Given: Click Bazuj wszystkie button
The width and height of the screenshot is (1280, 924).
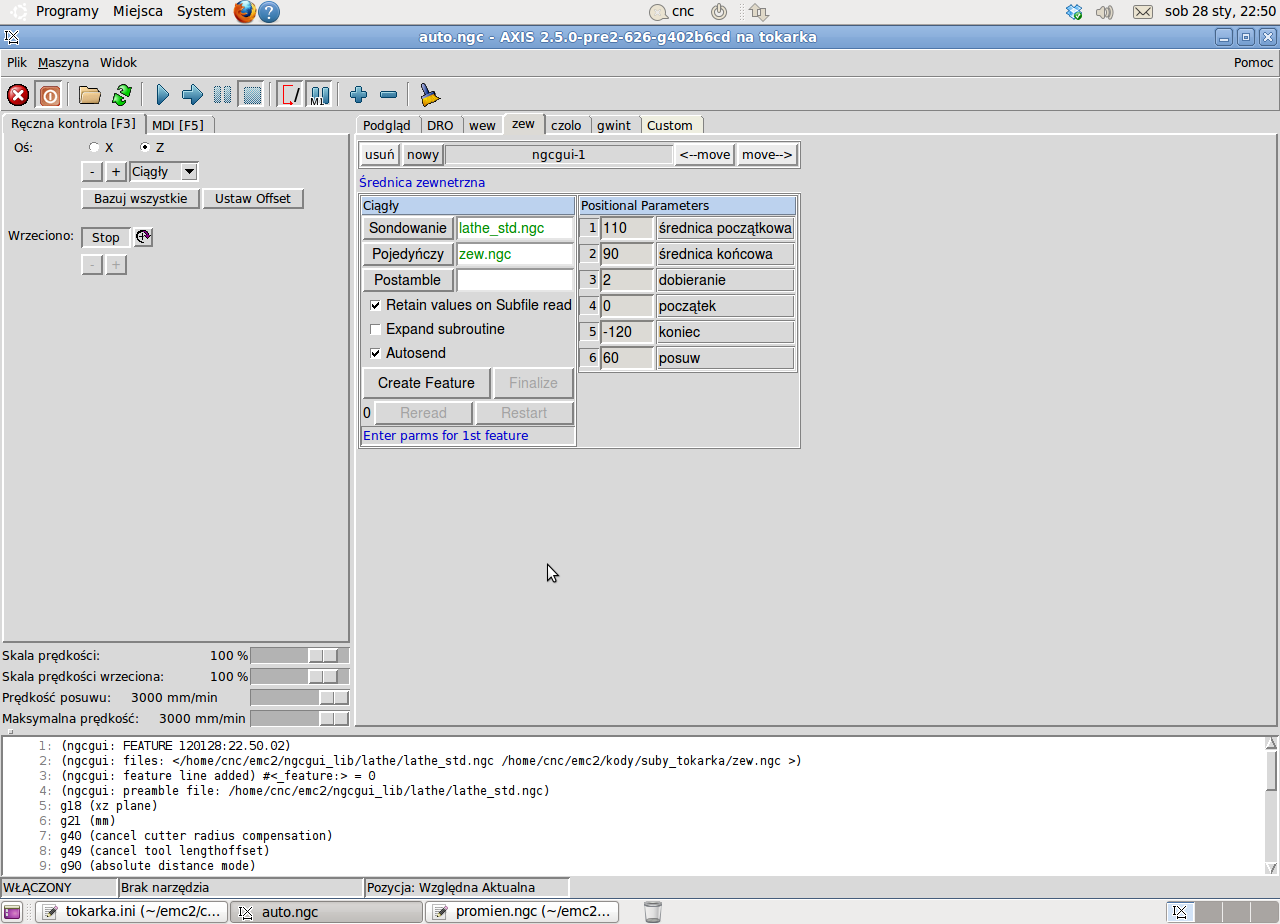Looking at the screenshot, I should (x=141, y=198).
